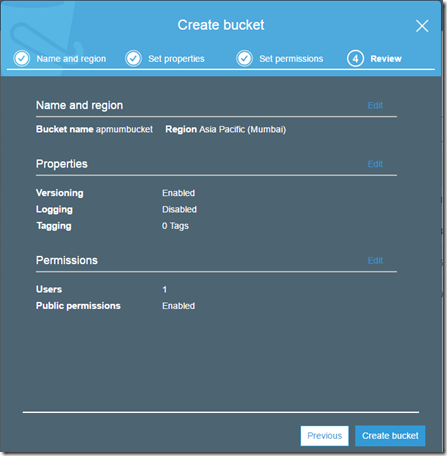Go to the Set properties step
Viewport: 447px width, 456px height.
[176, 59]
